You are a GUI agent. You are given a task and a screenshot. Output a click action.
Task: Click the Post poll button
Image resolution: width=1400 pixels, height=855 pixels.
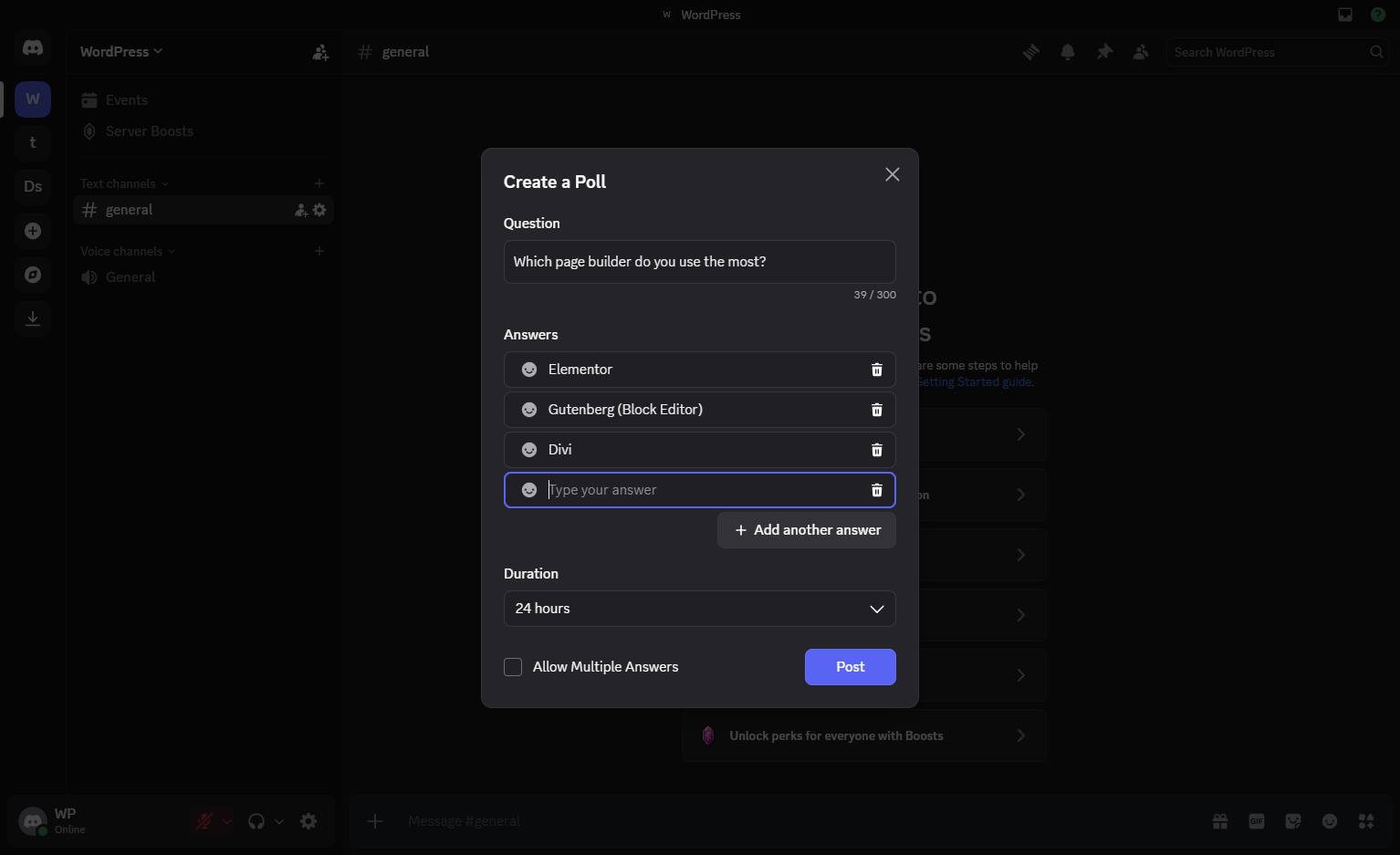click(x=851, y=667)
